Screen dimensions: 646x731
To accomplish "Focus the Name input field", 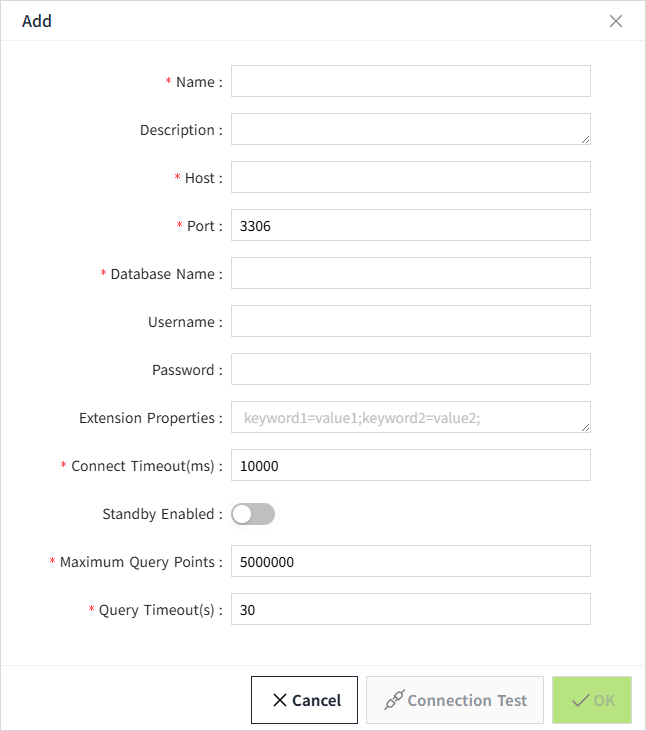I will [x=410, y=81].
